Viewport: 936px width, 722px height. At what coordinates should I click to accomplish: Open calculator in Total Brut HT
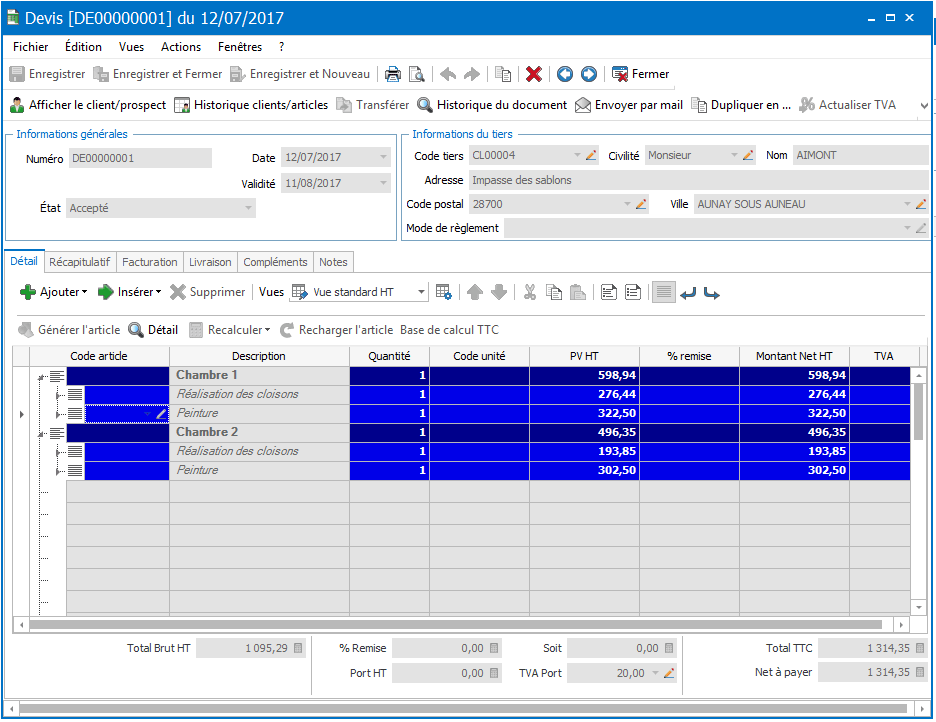[298, 648]
